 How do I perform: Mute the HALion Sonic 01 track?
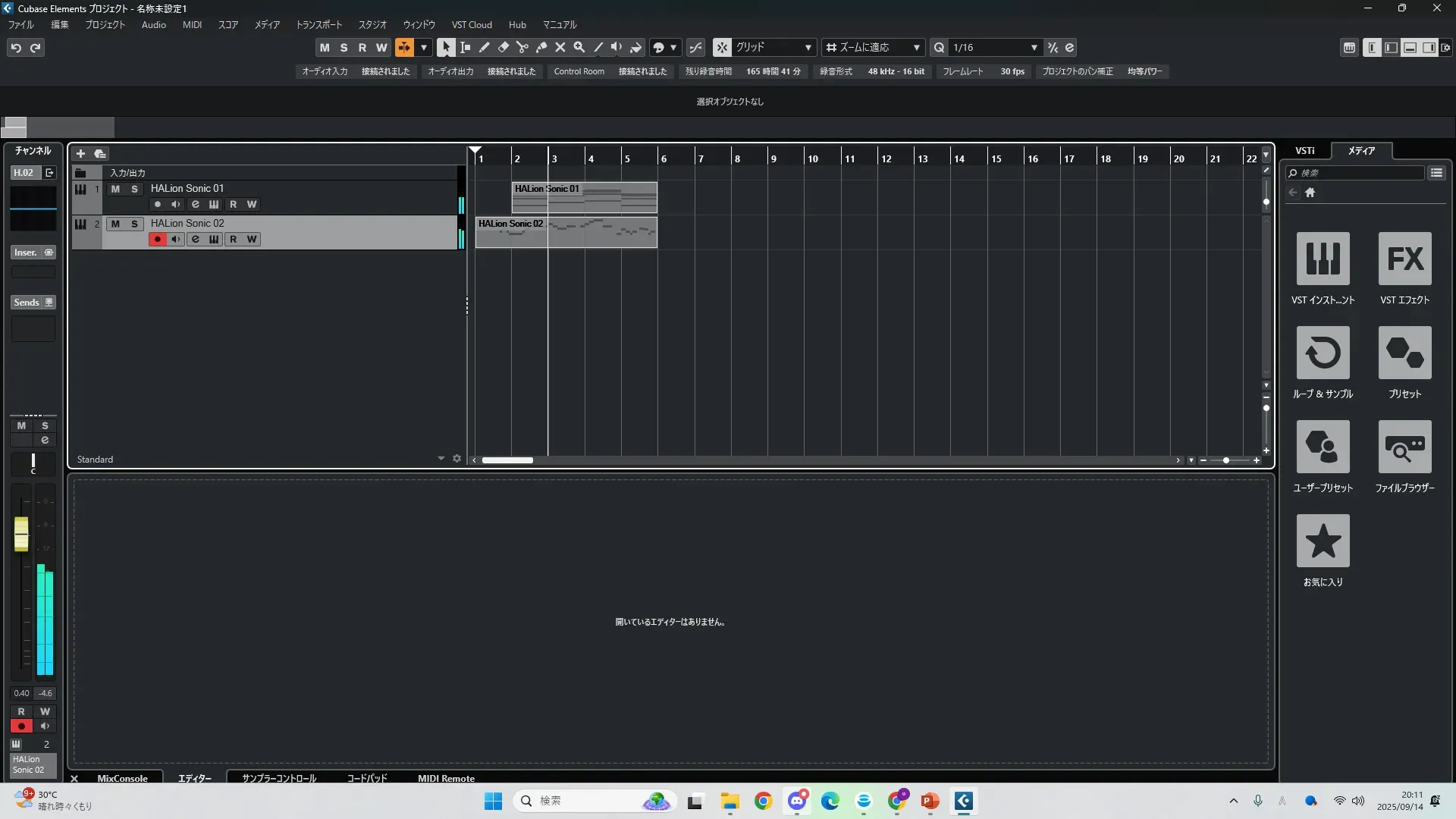(x=115, y=189)
